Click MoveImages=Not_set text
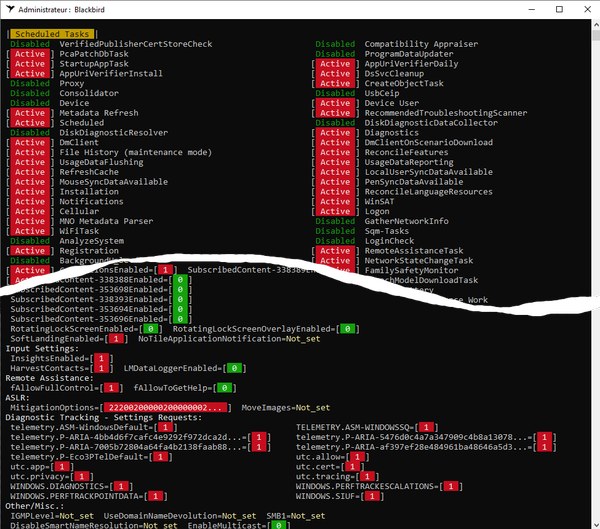 [x=285, y=408]
